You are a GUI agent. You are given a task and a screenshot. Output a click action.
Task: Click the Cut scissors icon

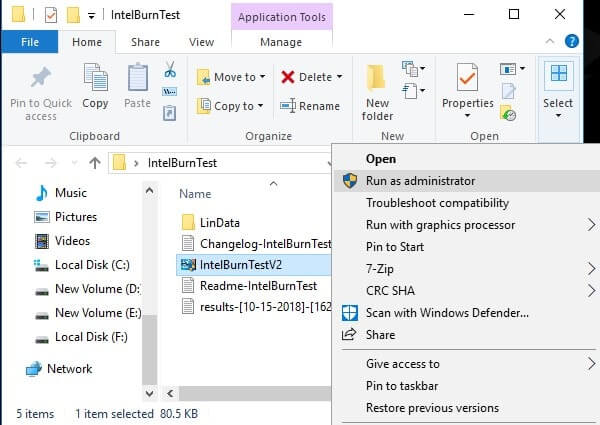point(170,70)
